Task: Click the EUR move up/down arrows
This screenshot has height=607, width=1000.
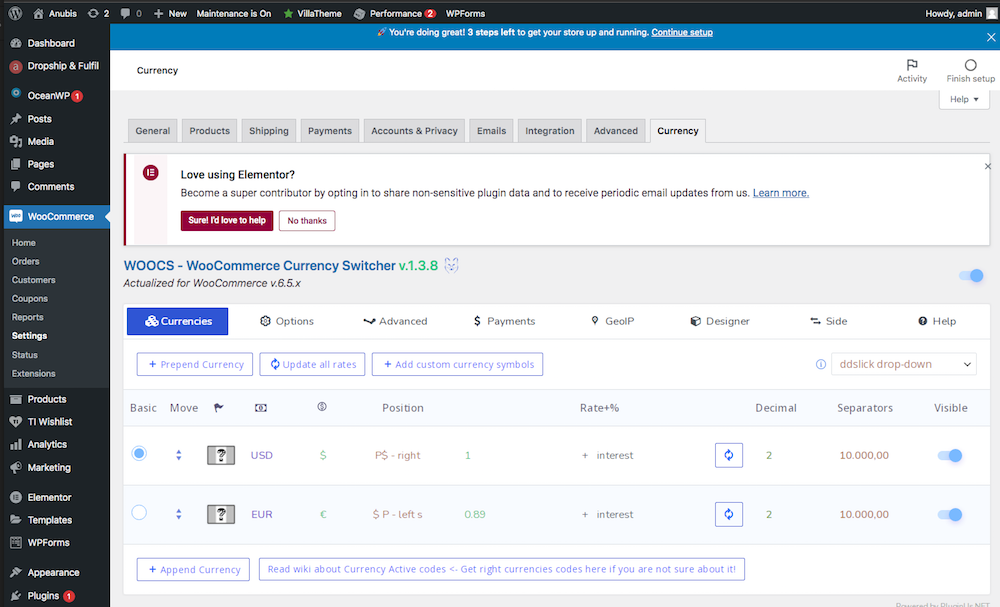Action: point(179,515)
